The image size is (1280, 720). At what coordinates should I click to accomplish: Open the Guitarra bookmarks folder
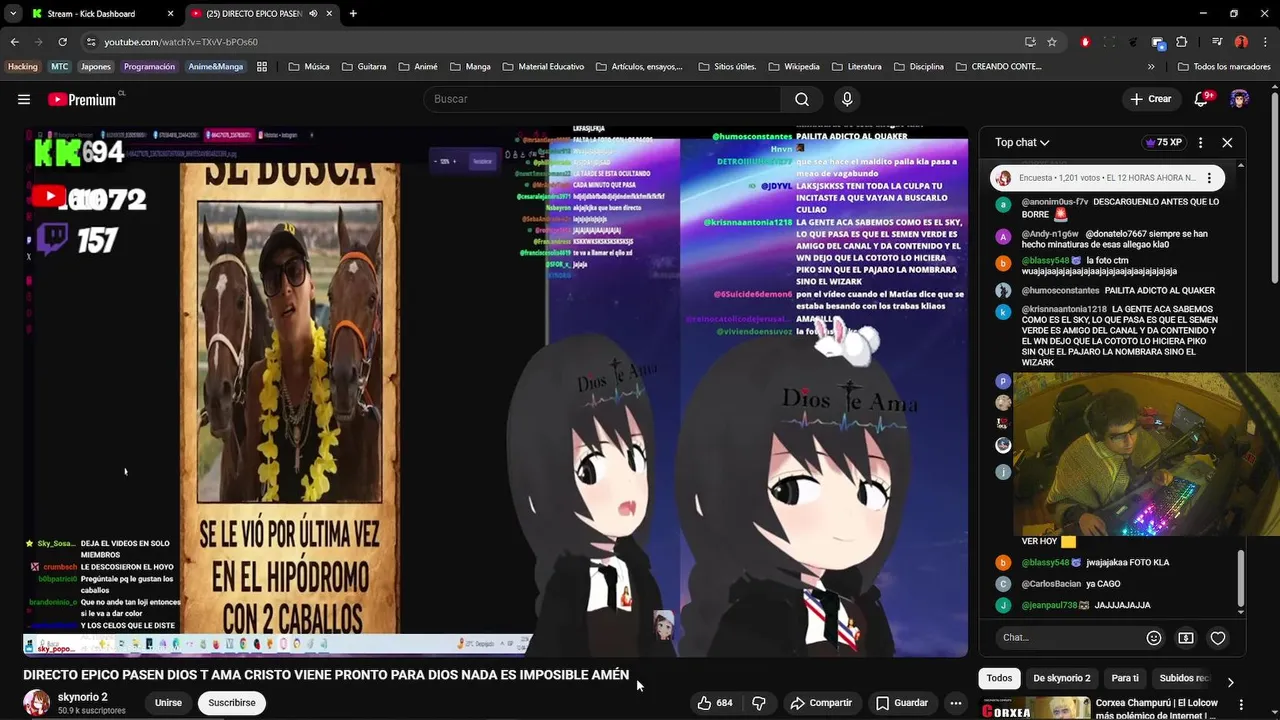[364, 67]
